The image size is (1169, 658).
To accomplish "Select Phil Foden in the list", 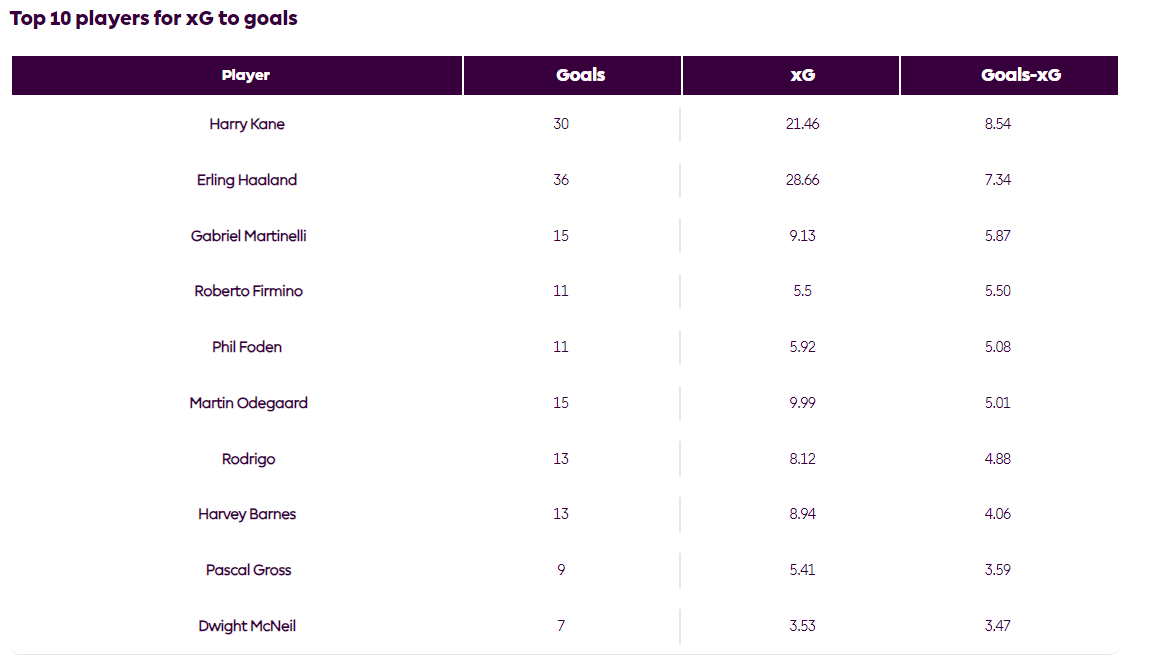I will click(x=247, y=347).
